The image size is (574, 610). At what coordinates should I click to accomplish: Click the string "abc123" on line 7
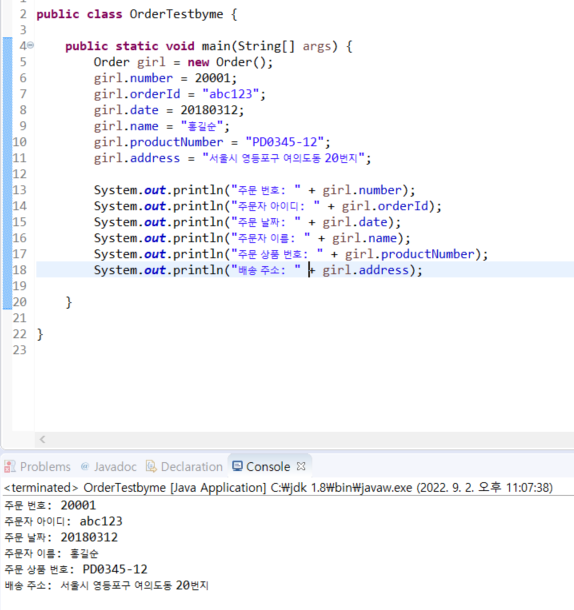pyautogui.click(x=230, y=94)
